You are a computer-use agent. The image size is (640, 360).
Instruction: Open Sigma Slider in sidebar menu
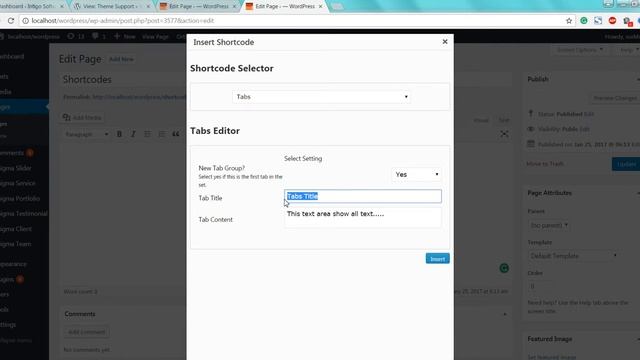[16, 168]
